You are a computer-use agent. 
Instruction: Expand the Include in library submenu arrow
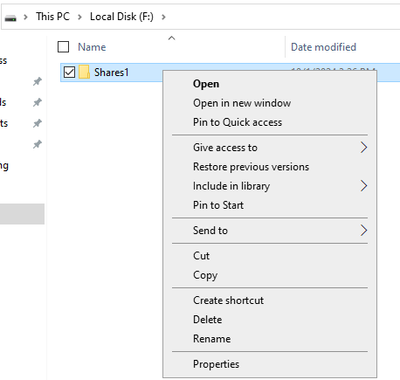pyautogui.click(x=364, y=186)
